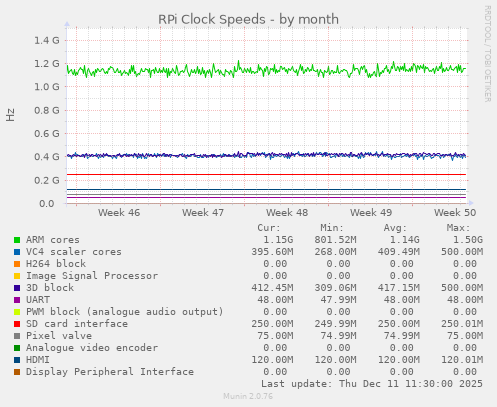Click the 'Pixel valve' legend label
The height and width of the screenshot is (407, 497).
click(x=59, y=336)
